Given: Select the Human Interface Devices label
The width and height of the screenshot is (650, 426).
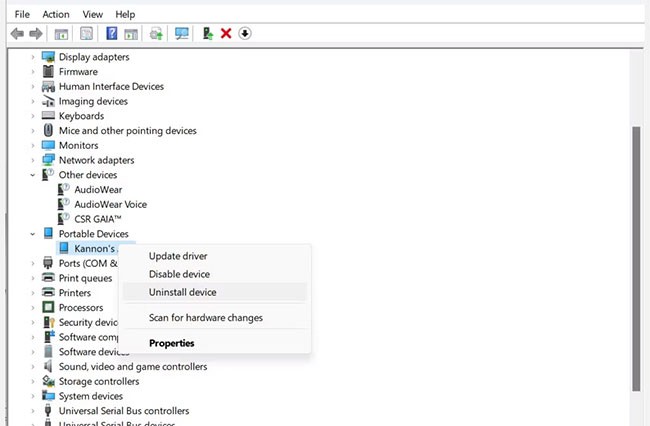Looking at the screenshot, I should [x=111, y=86].
